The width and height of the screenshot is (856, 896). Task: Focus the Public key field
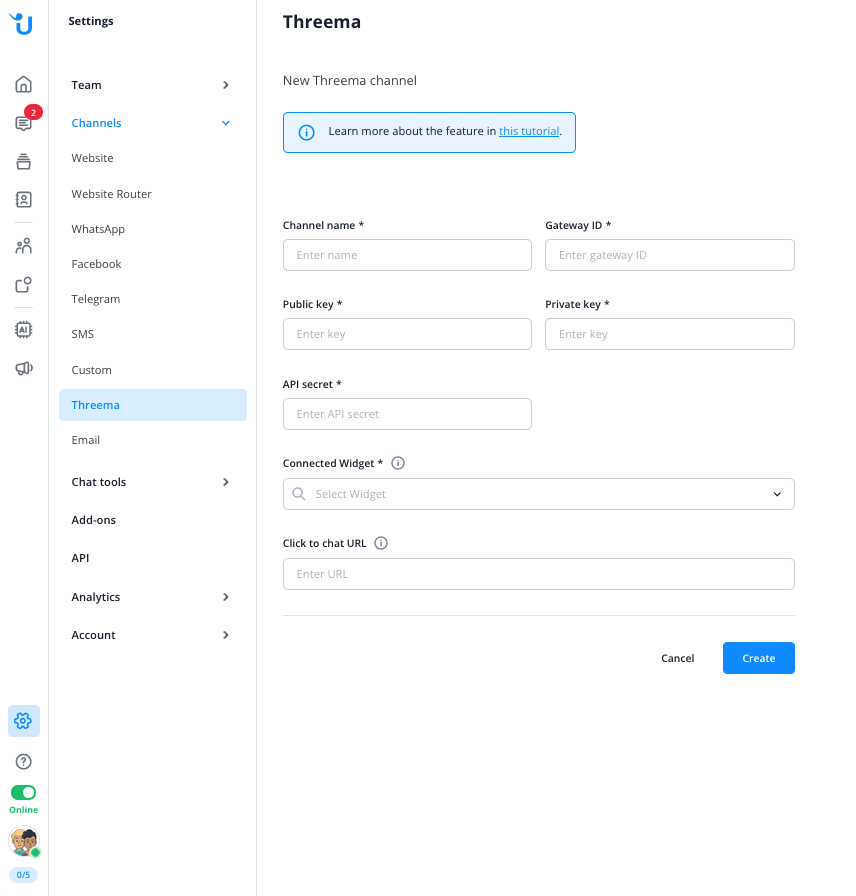pyautogui.click(x=407, y=334)
